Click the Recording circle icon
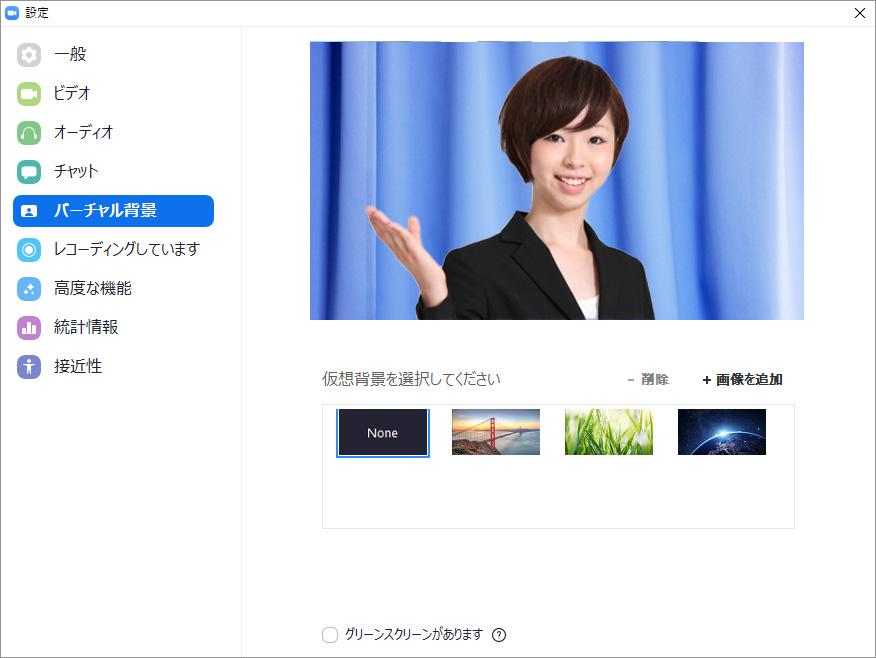876x658 pixels. coord(29,250)
